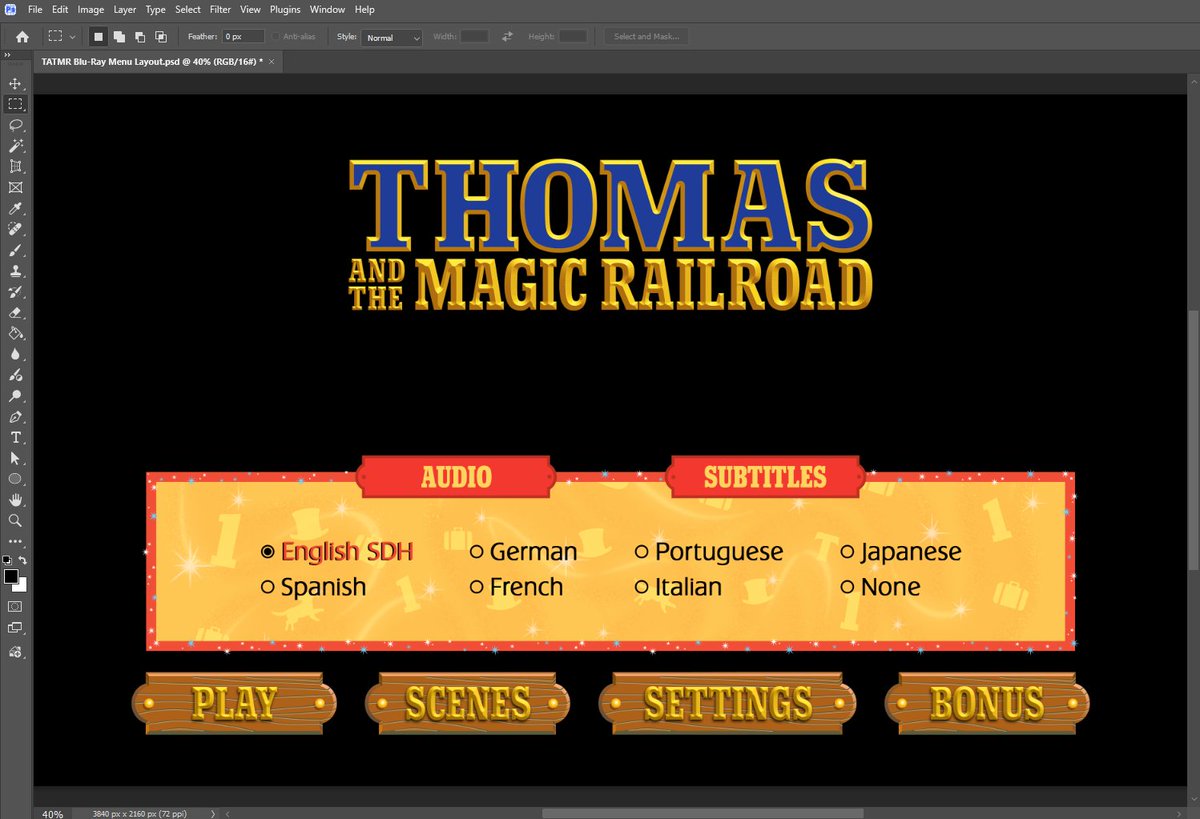Open the foreground color picker
Viewport: 1200px width, 819px height.
tap(11, 576)
